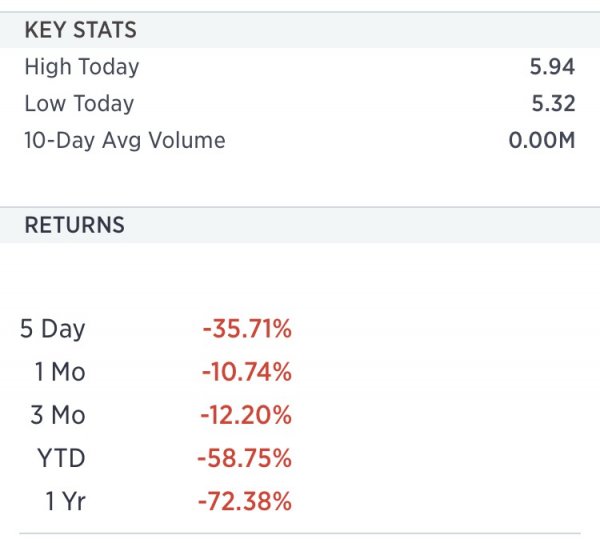Click the -10.74% one month return

pyautogui.click(x=245, y=372)
